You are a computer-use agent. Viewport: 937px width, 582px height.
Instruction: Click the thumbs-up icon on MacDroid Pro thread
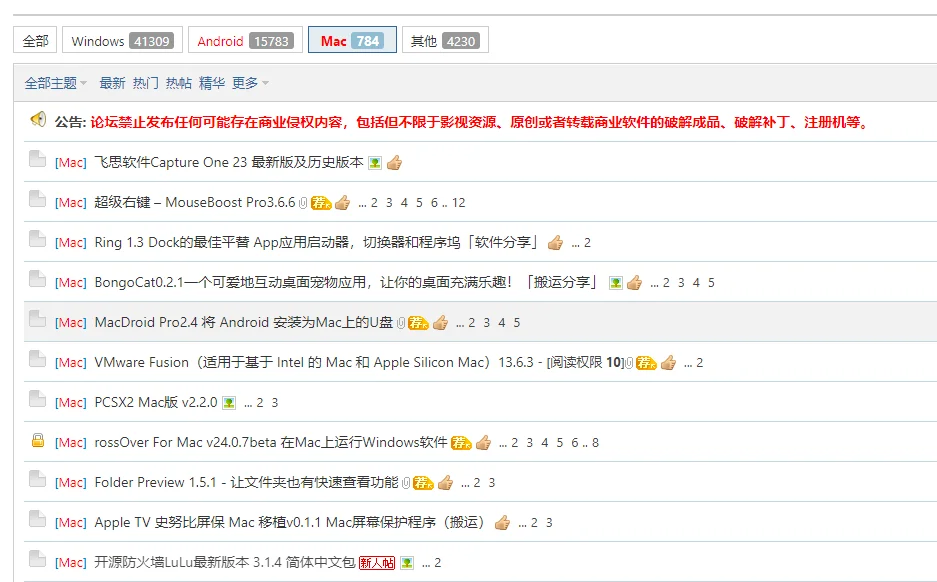coord(441,322)
